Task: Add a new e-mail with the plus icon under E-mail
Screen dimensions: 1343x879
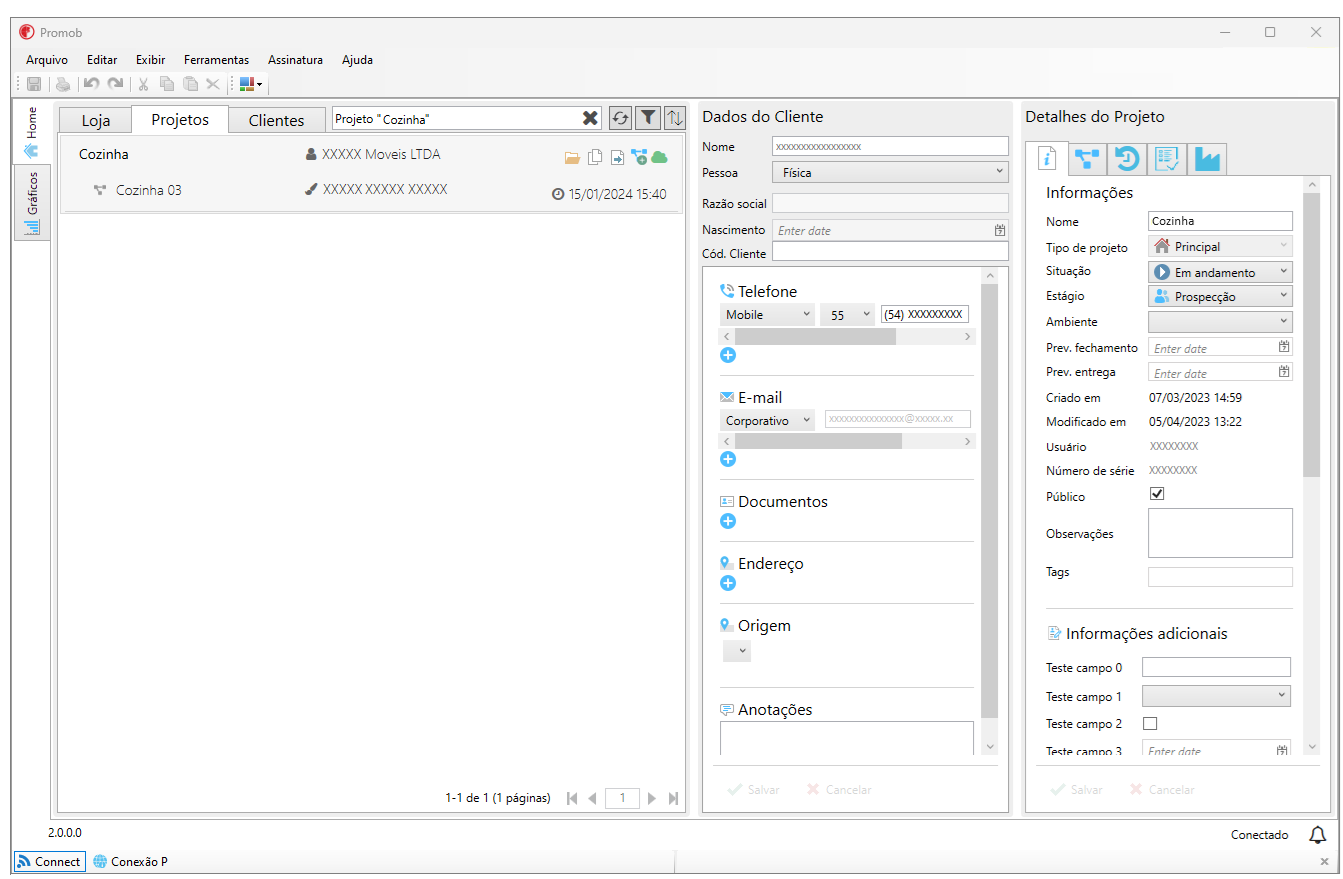Action: pos(728,459)
